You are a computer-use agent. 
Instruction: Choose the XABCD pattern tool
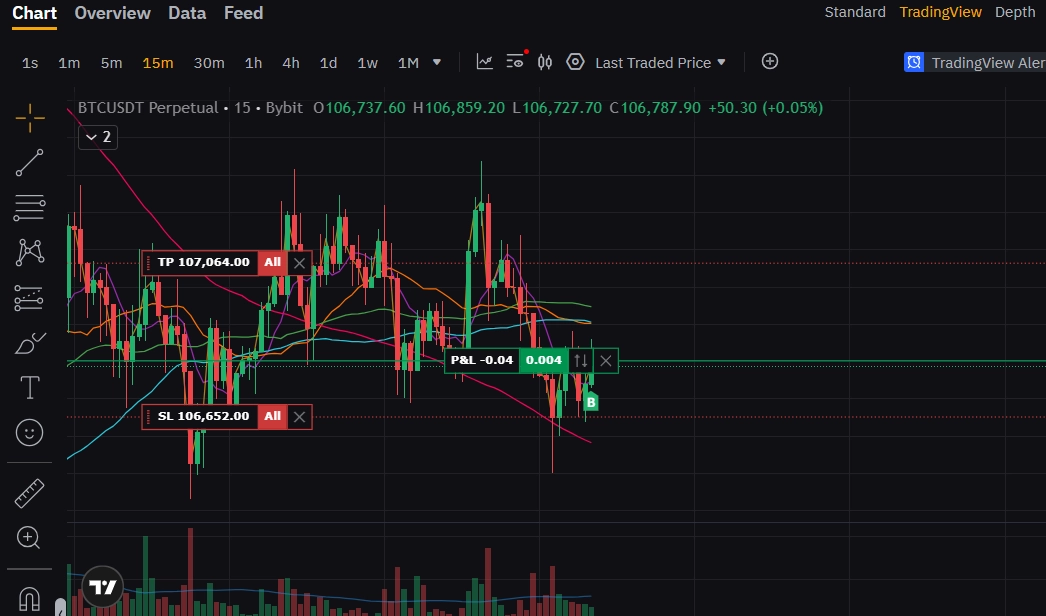29,252
